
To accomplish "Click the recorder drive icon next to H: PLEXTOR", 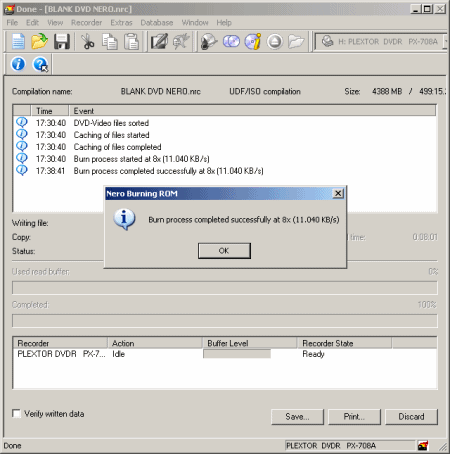I will (327, 41).
